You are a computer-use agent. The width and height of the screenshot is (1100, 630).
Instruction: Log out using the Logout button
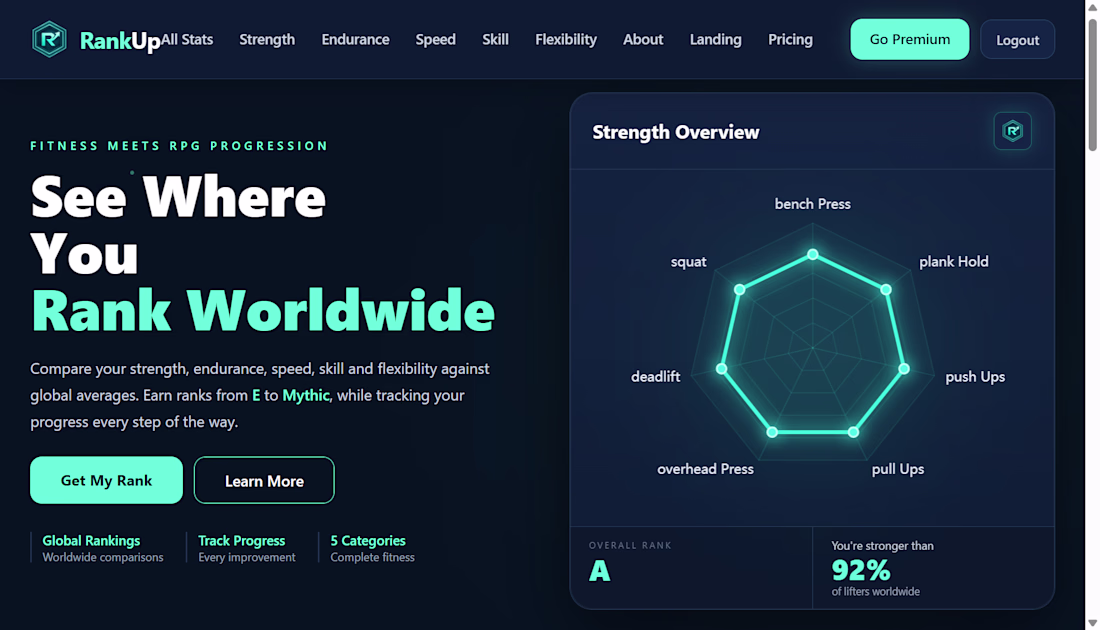(x=1018, y=40)
